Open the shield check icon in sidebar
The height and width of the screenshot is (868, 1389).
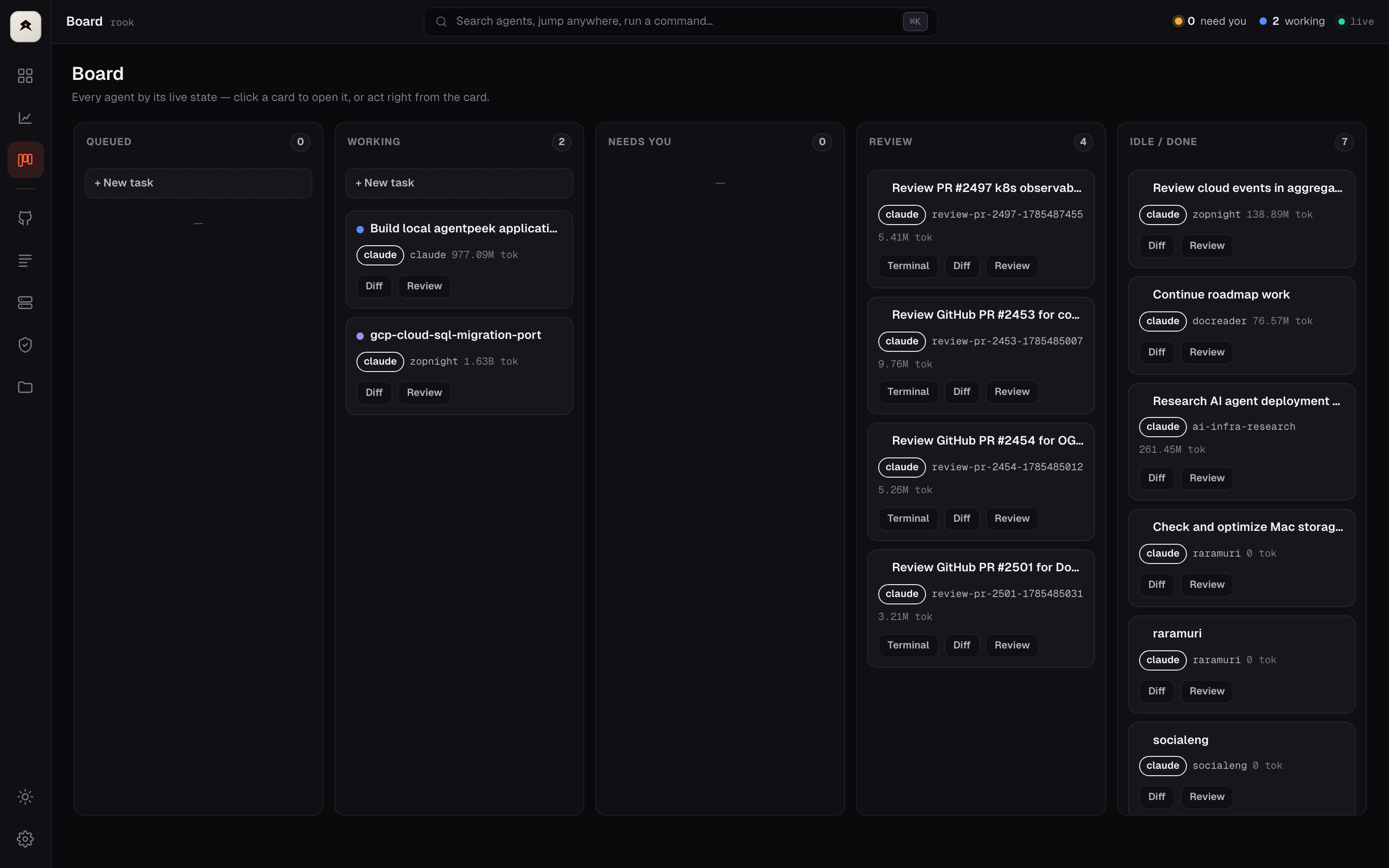click(x=25, y=344)
